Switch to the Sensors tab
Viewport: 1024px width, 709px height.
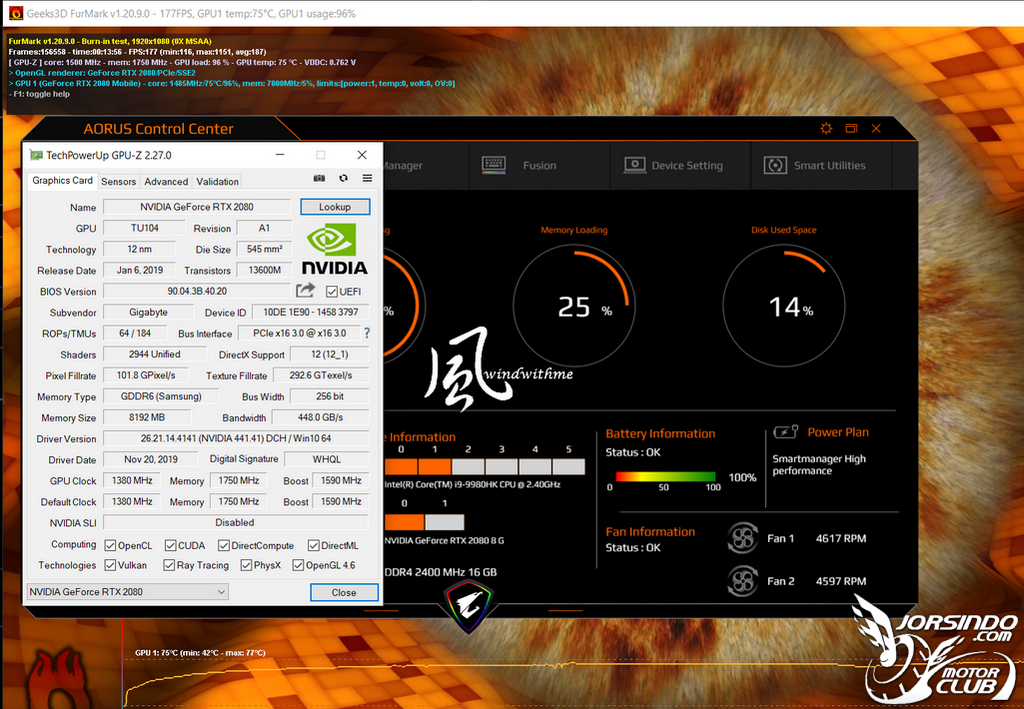coord(118,181)
